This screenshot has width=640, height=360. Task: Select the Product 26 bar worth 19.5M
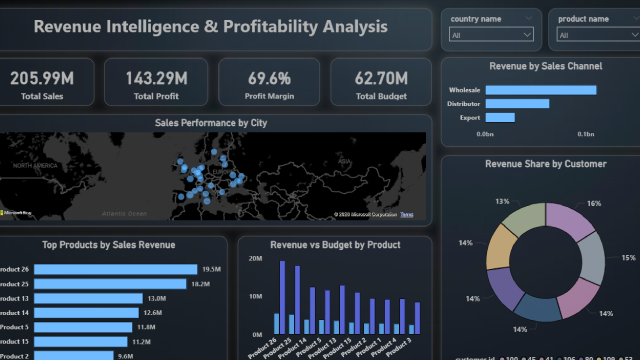click(116, 269)
